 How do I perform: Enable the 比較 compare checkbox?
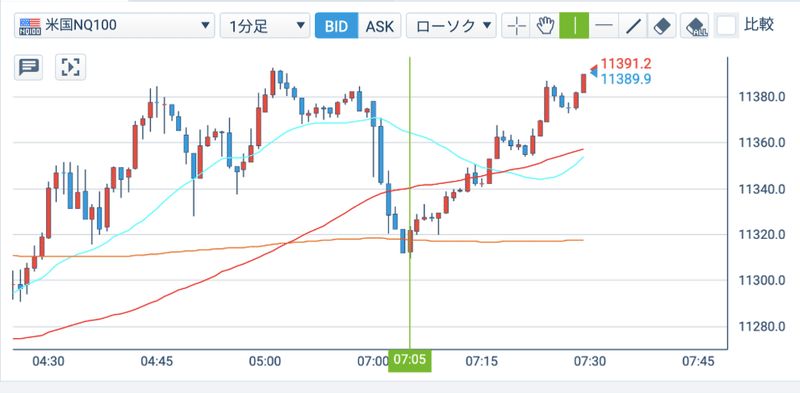(x=727, y=26)
